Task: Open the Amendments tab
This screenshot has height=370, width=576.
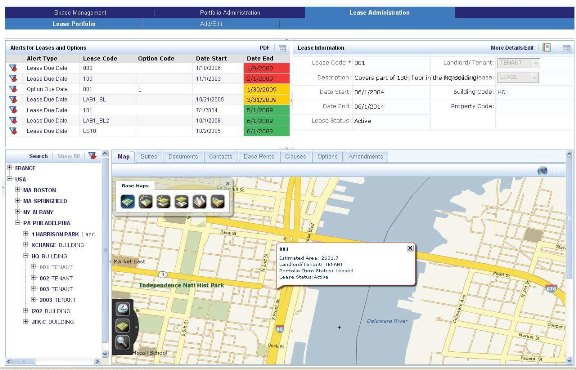Action: [x=366, y=157]
